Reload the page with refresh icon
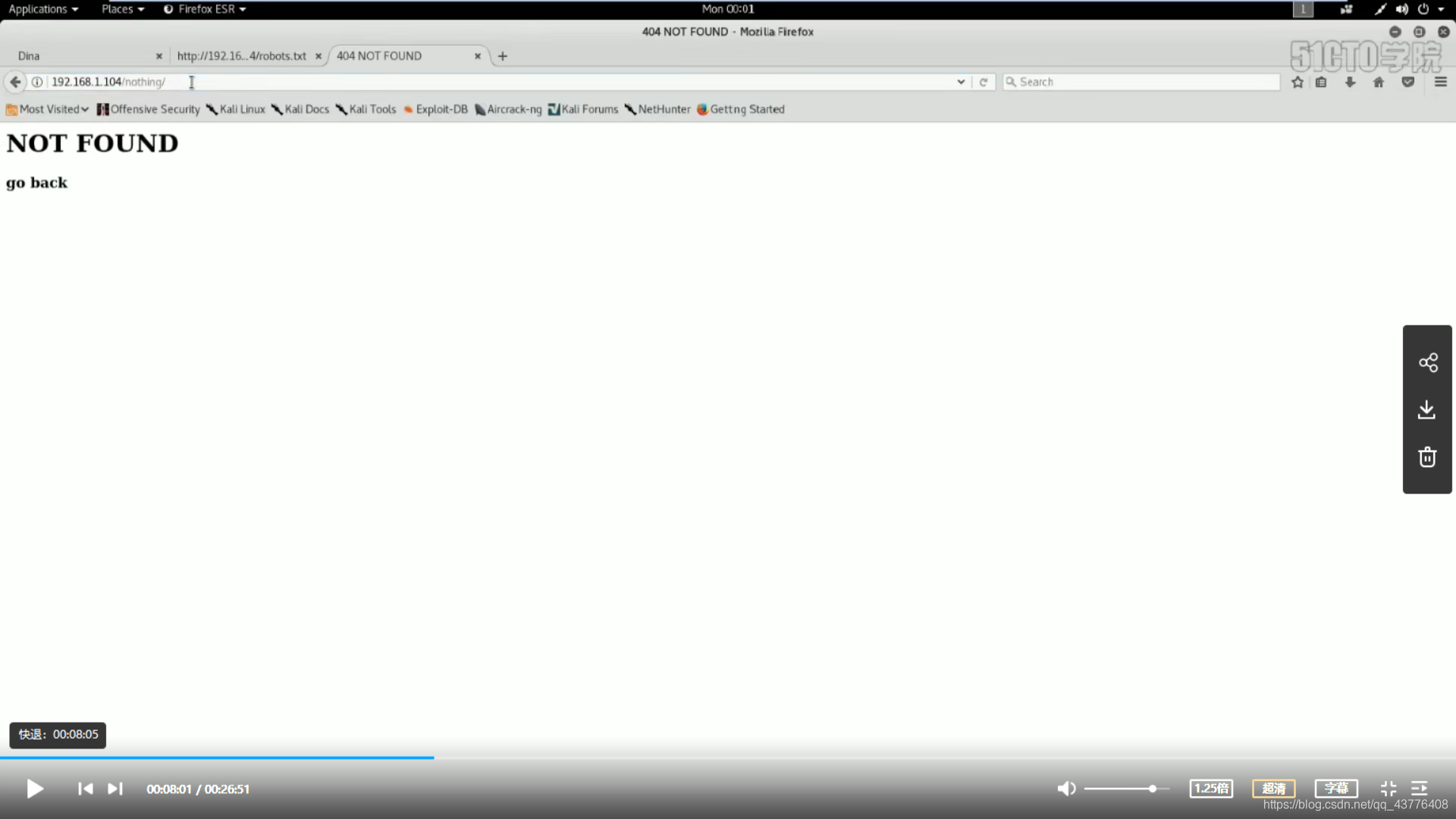 point(984,82)
